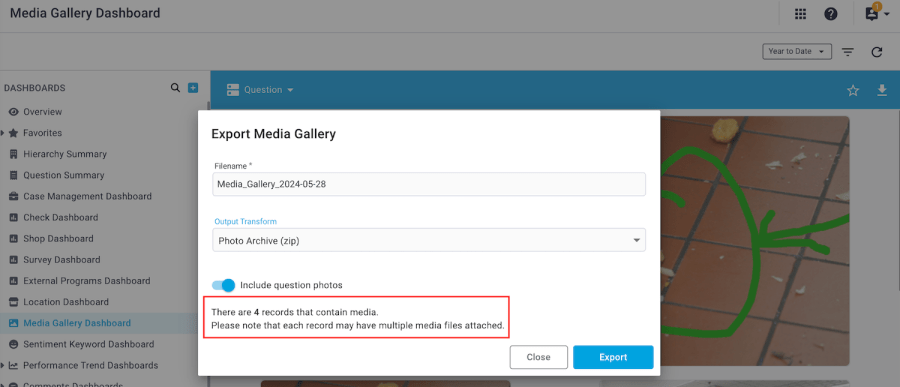Viewport: 900px width, 387px height.
Task: Open the Output Transform Photo Archive dropdown
Action: click(x=429, y=240)
